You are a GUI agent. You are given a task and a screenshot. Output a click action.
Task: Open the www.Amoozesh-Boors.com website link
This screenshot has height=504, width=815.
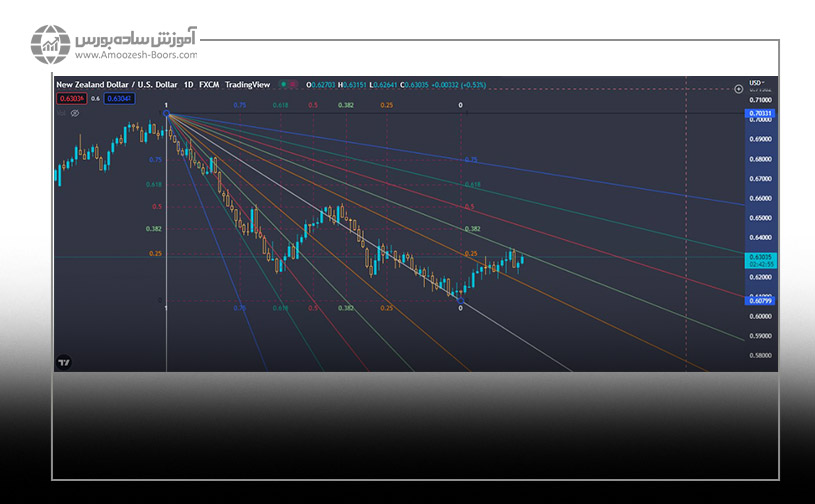pyautogui.click(x=136, y=55)
